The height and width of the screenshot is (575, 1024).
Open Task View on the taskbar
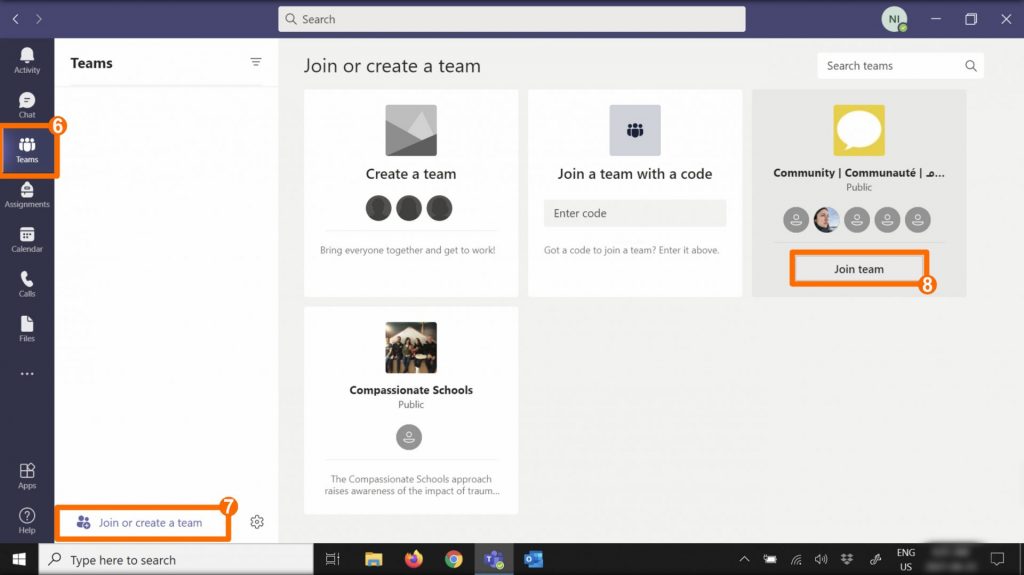332,559
